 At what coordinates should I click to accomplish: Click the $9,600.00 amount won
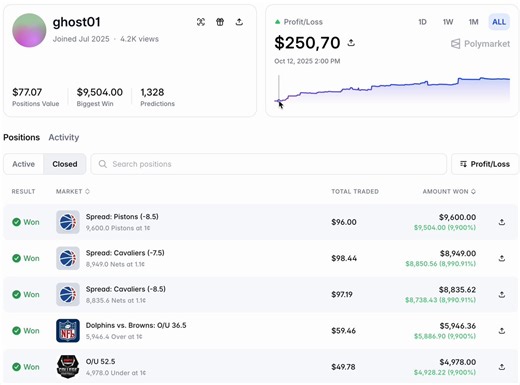457,217
